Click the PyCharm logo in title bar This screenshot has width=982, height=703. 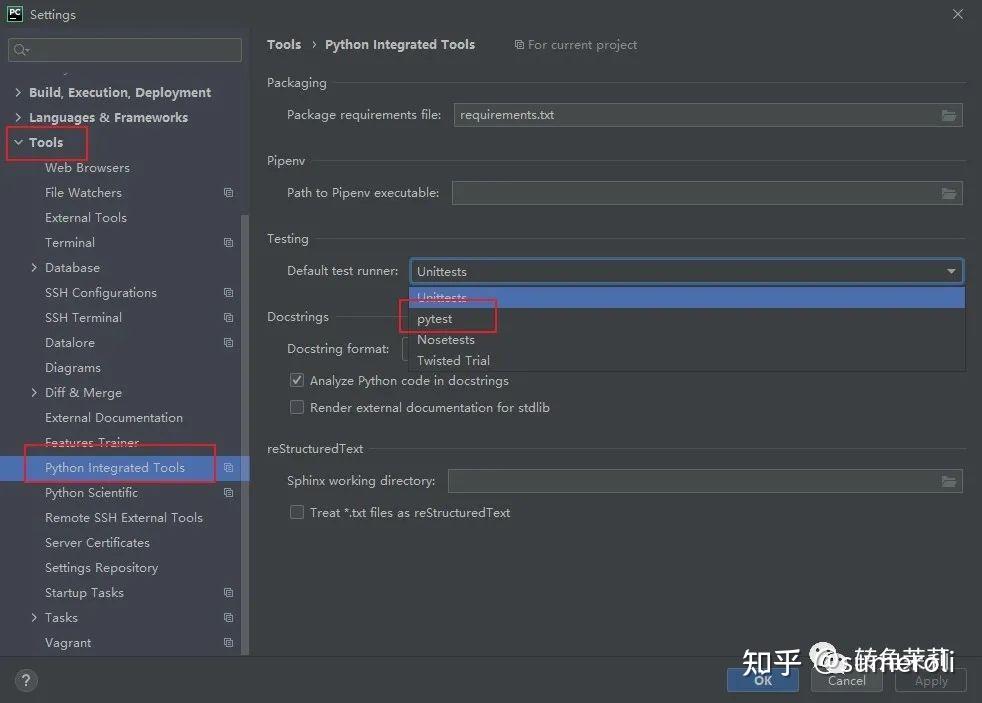14,14
